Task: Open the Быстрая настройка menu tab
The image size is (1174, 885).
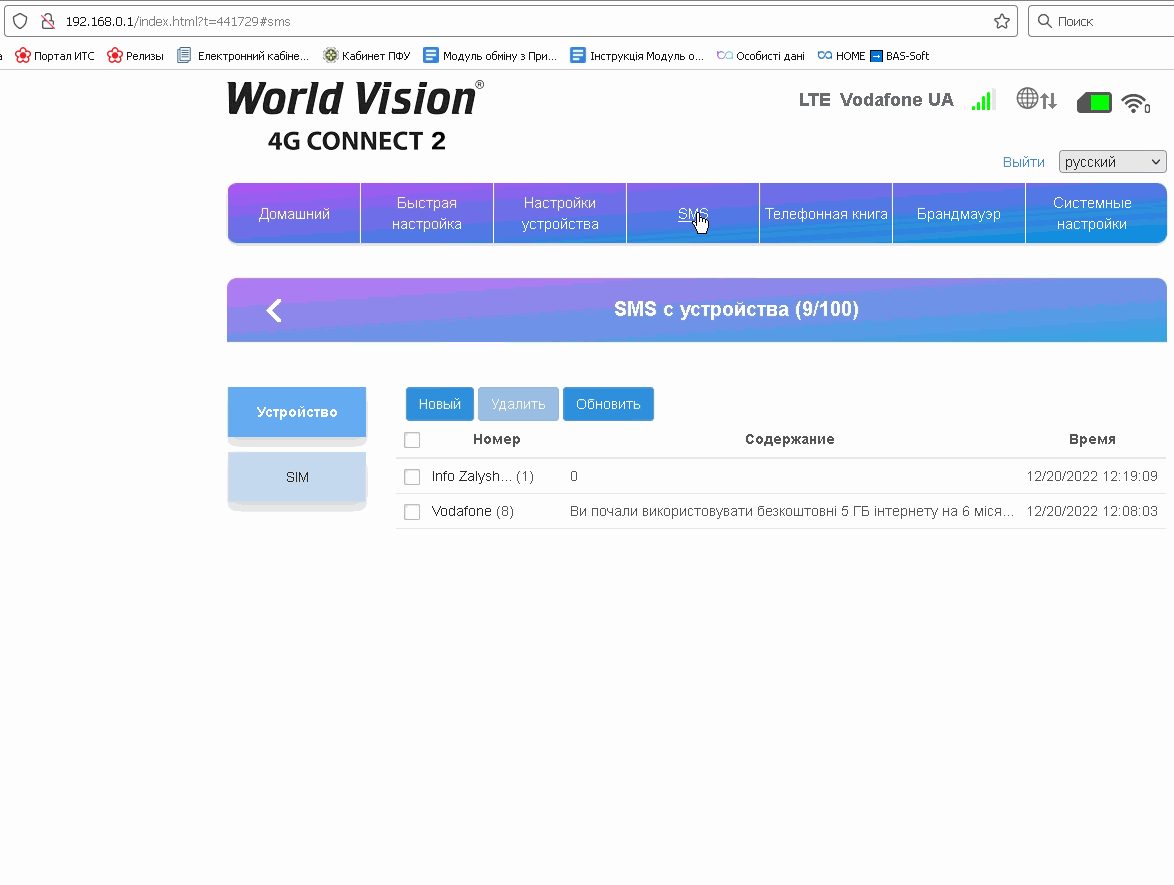Action: pos(427,213)
